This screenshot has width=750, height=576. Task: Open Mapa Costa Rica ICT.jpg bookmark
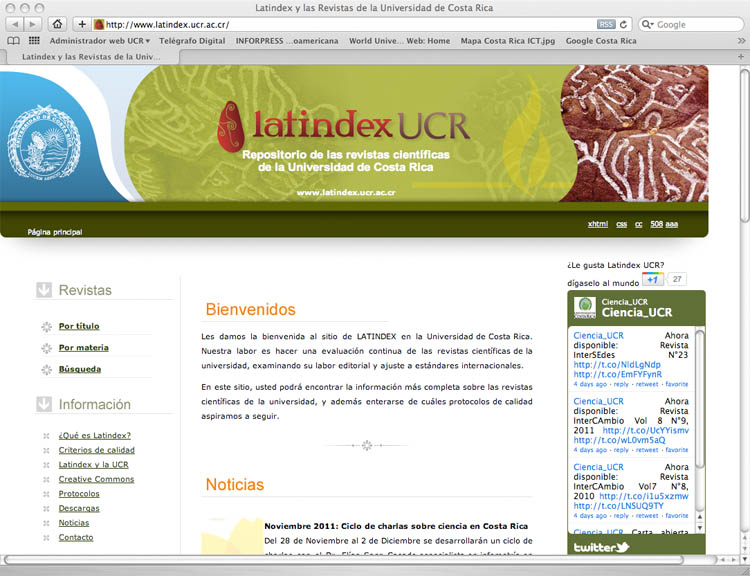[x=508, y=41]
